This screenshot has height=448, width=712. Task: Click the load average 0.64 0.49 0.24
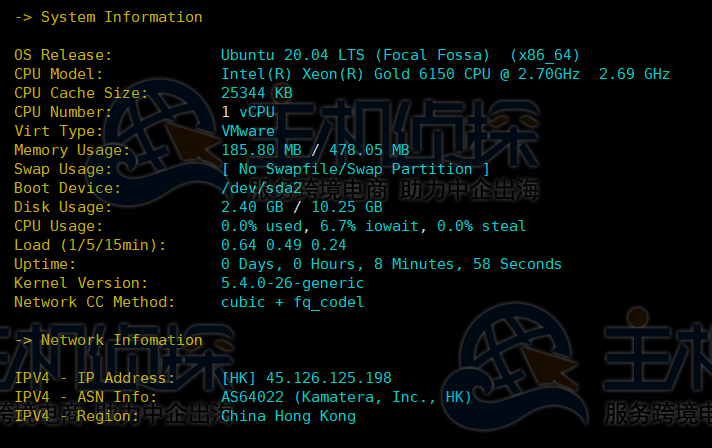pyautogui.click(x=283, y=245)
